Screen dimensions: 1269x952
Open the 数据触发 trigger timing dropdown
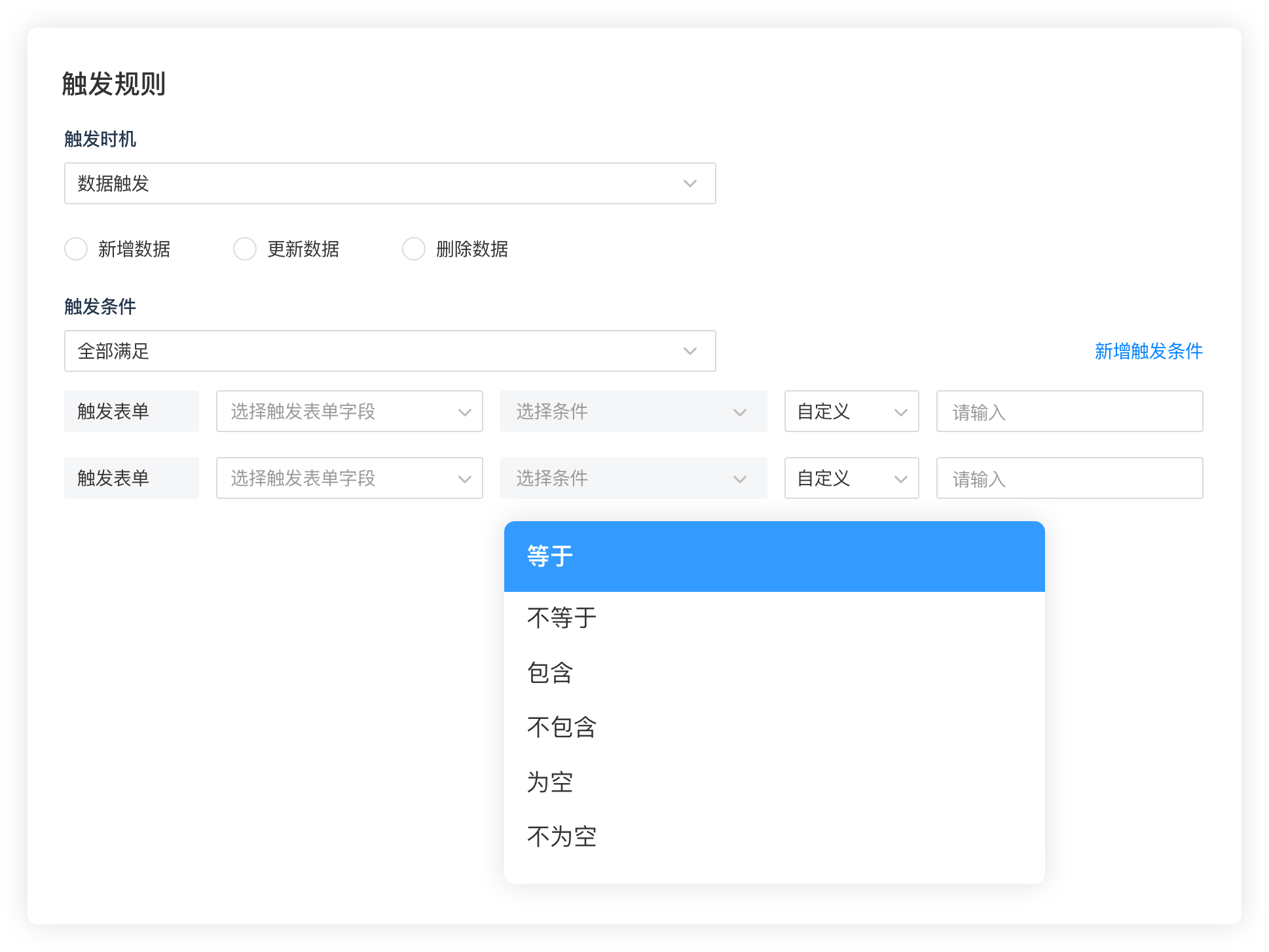pos(390,183)
